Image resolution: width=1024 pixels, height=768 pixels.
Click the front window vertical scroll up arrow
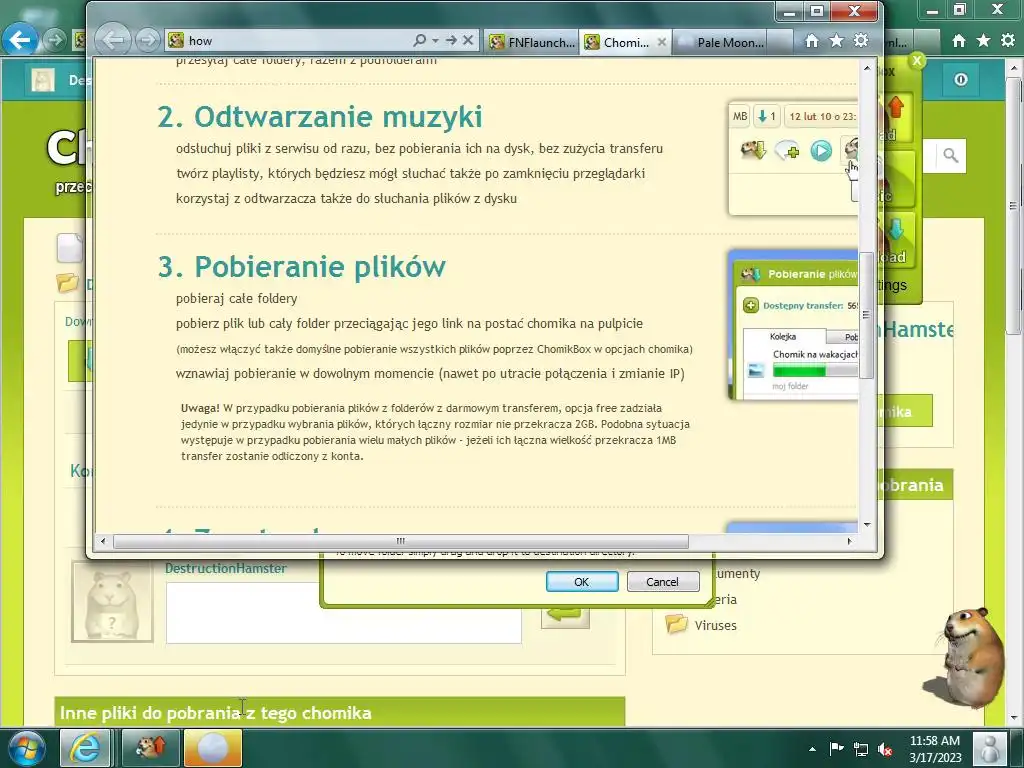tap(867, 67)
